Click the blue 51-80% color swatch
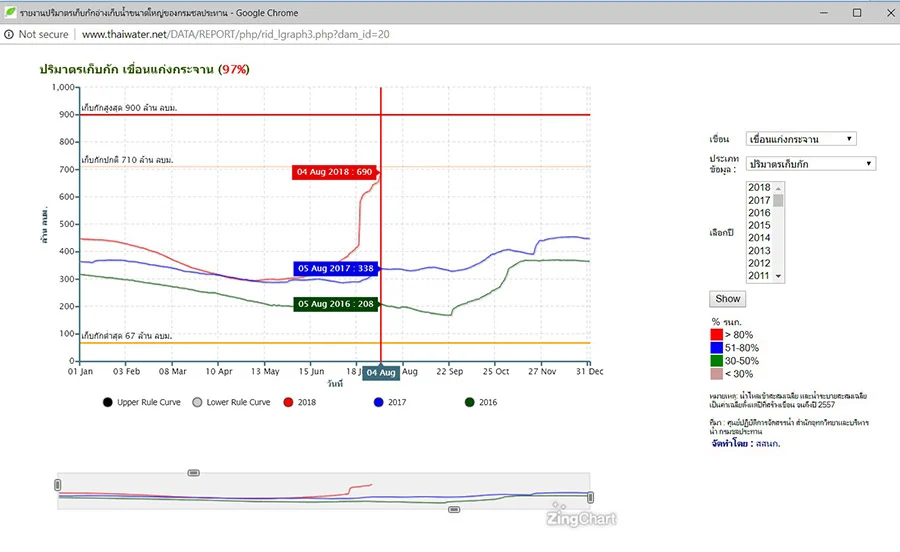This screenshot has height=552, width=900. (x=716, y=348)
